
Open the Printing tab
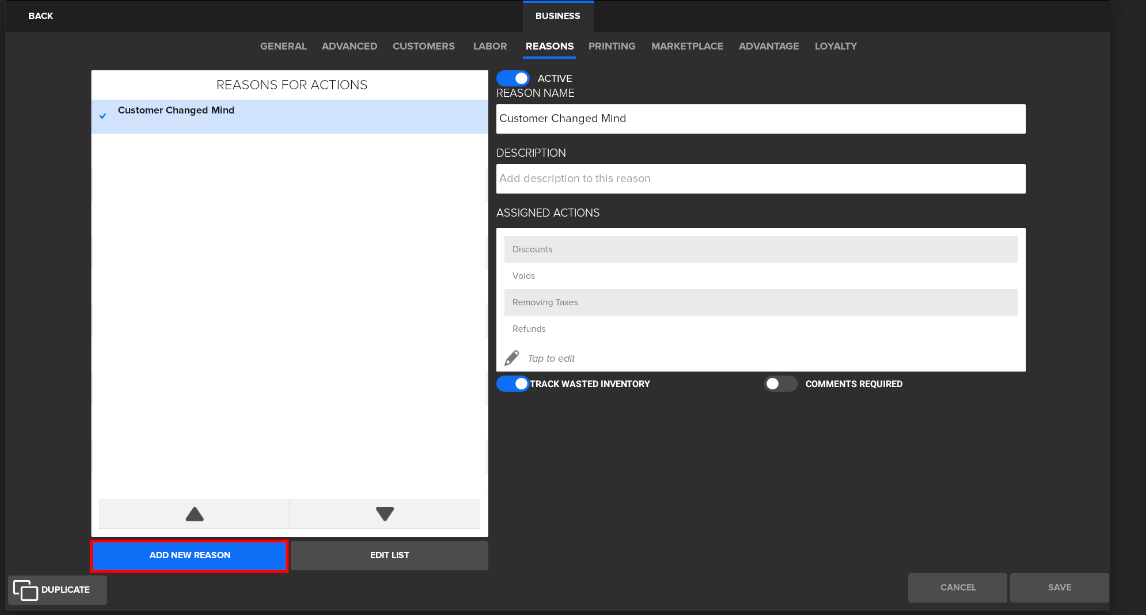click(x=611, y=46)
